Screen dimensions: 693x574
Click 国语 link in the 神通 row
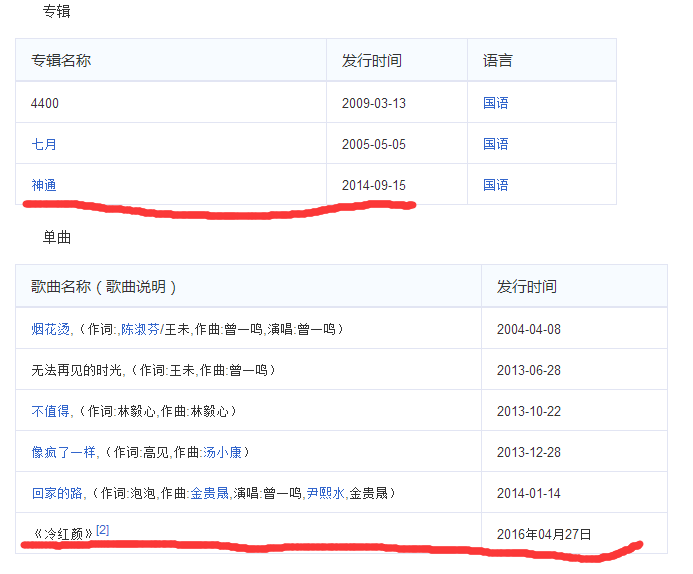tap(495, 185)
